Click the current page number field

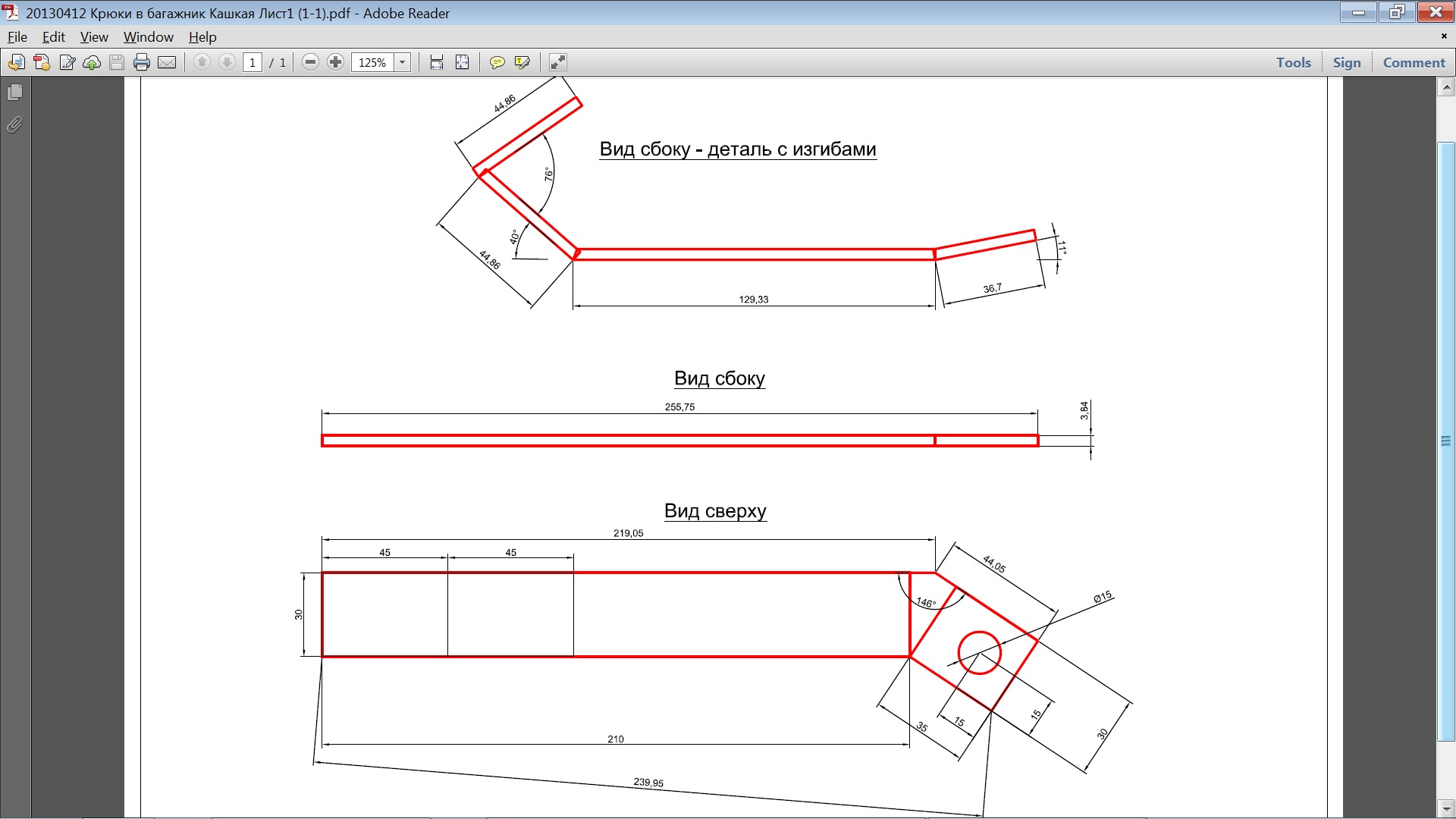[253, 63]
